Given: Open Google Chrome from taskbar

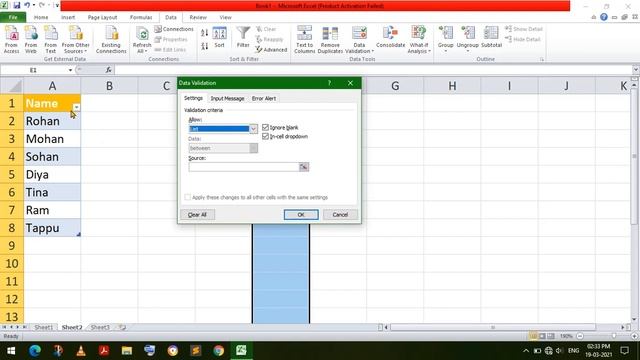Looking at the screenshot, I should click(218, 351).
